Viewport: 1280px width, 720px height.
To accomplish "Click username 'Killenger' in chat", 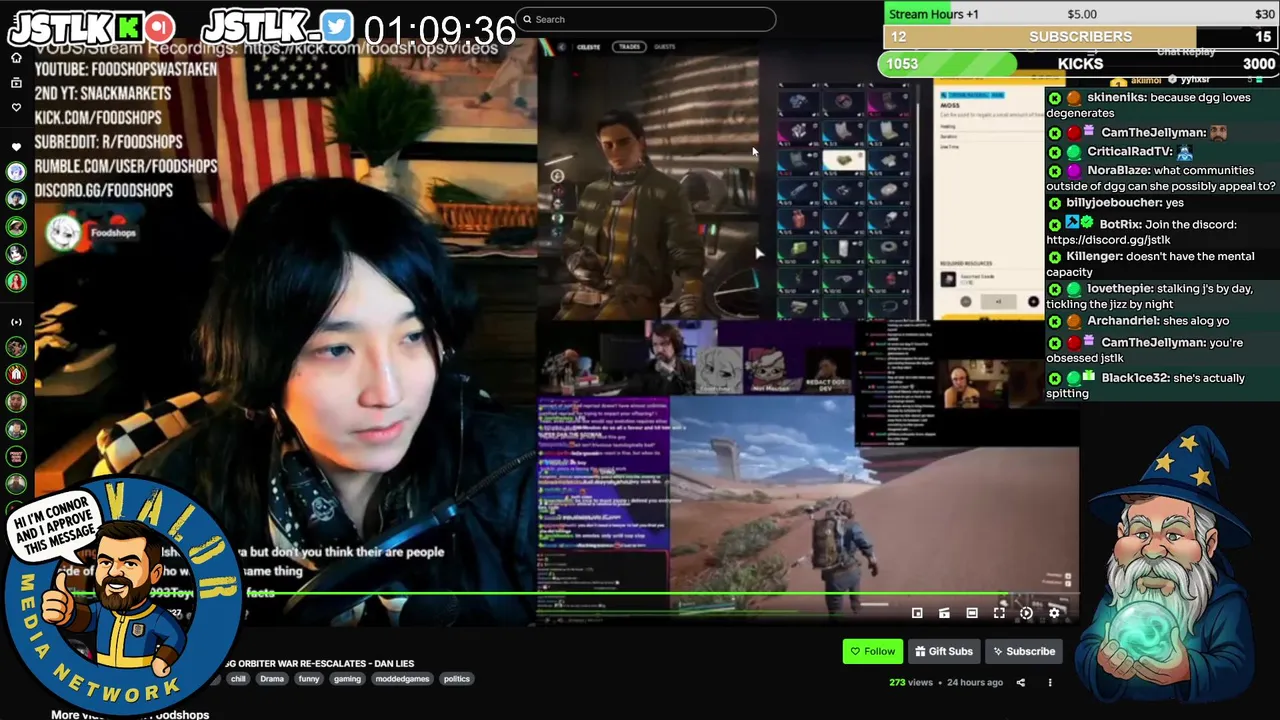I will (1094, 256).
